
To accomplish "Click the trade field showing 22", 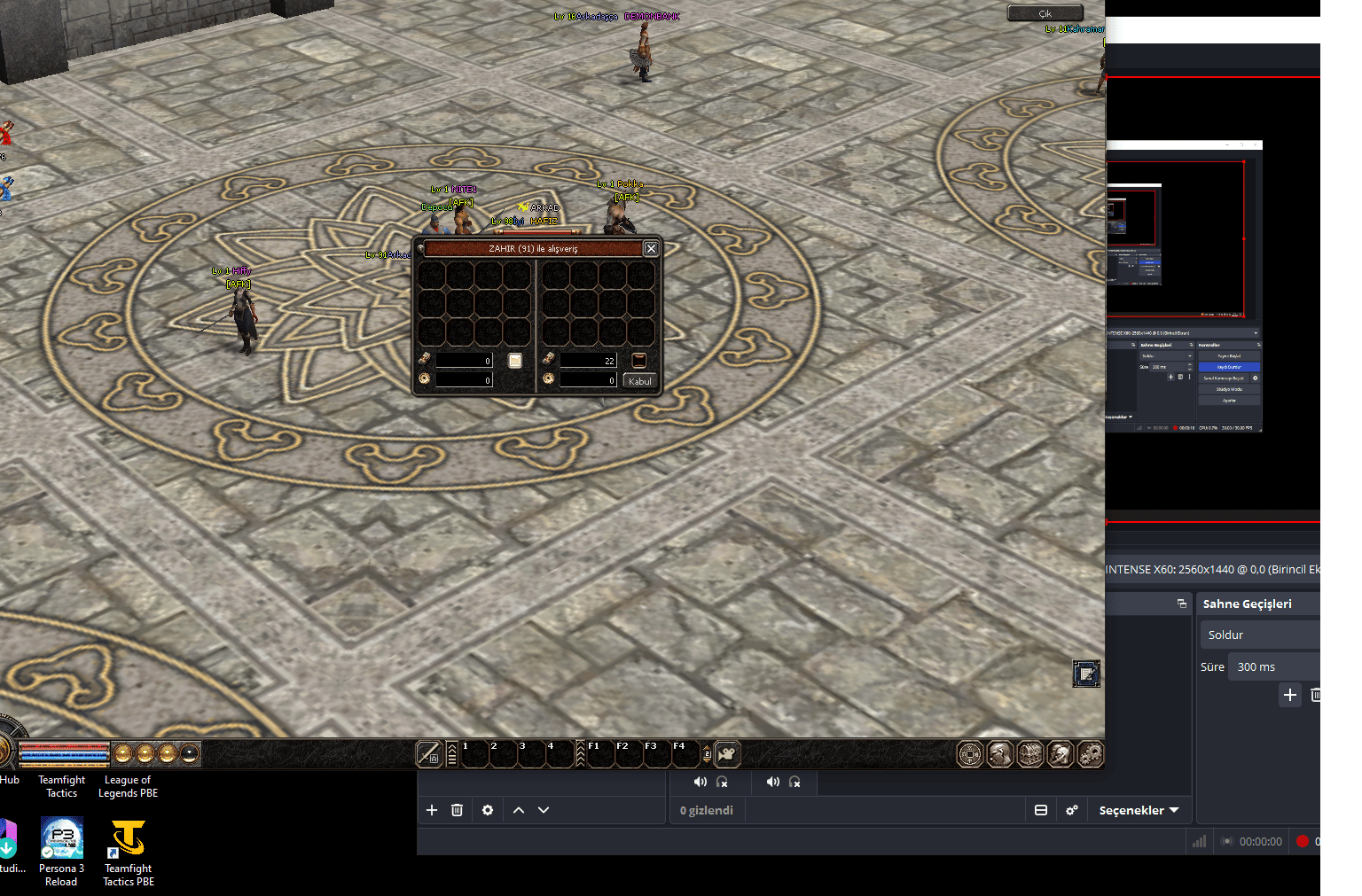I will [588, 361].
